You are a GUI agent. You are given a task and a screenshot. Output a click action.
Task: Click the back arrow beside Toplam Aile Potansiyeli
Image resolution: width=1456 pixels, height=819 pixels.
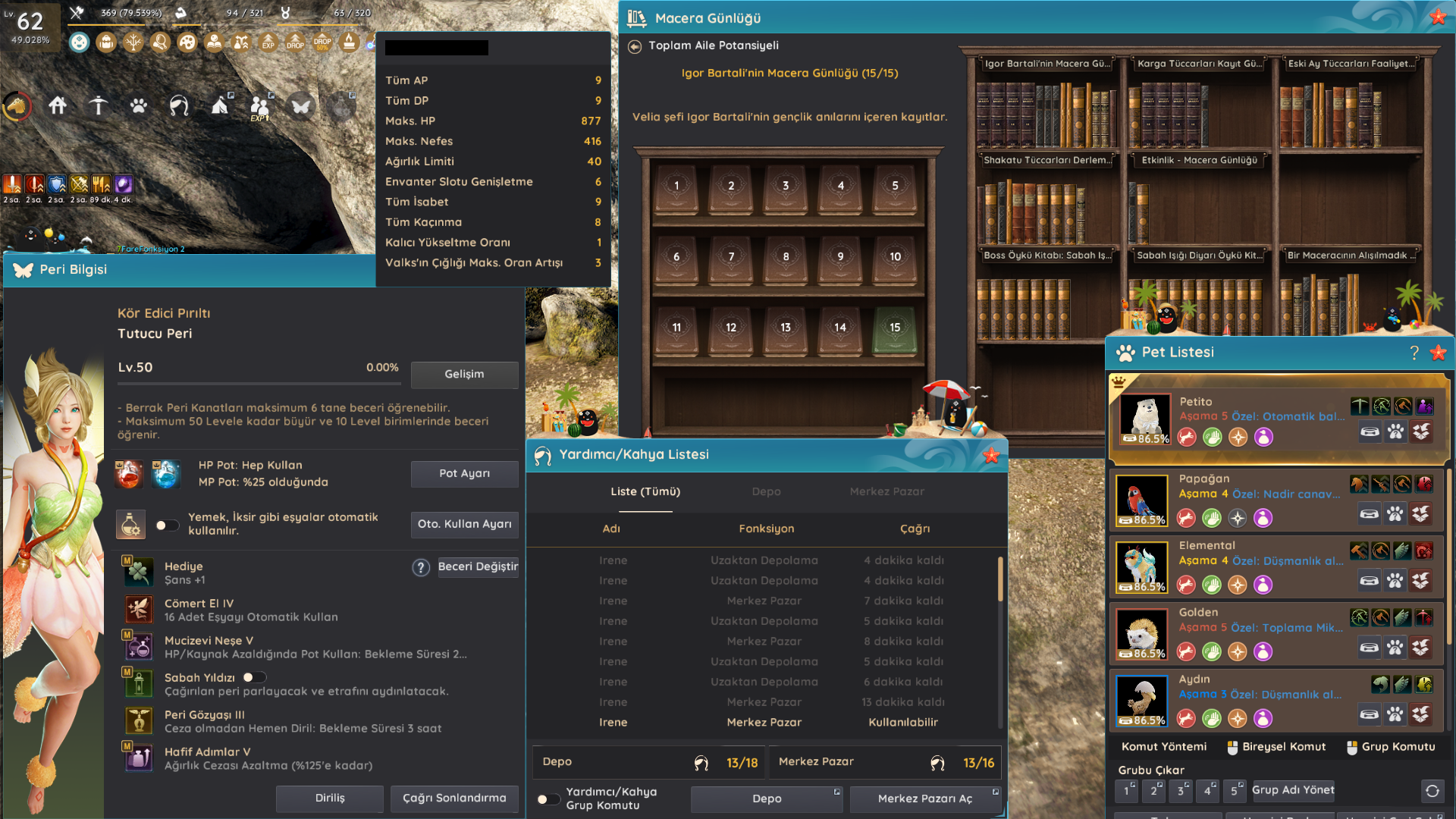[635, 46]
